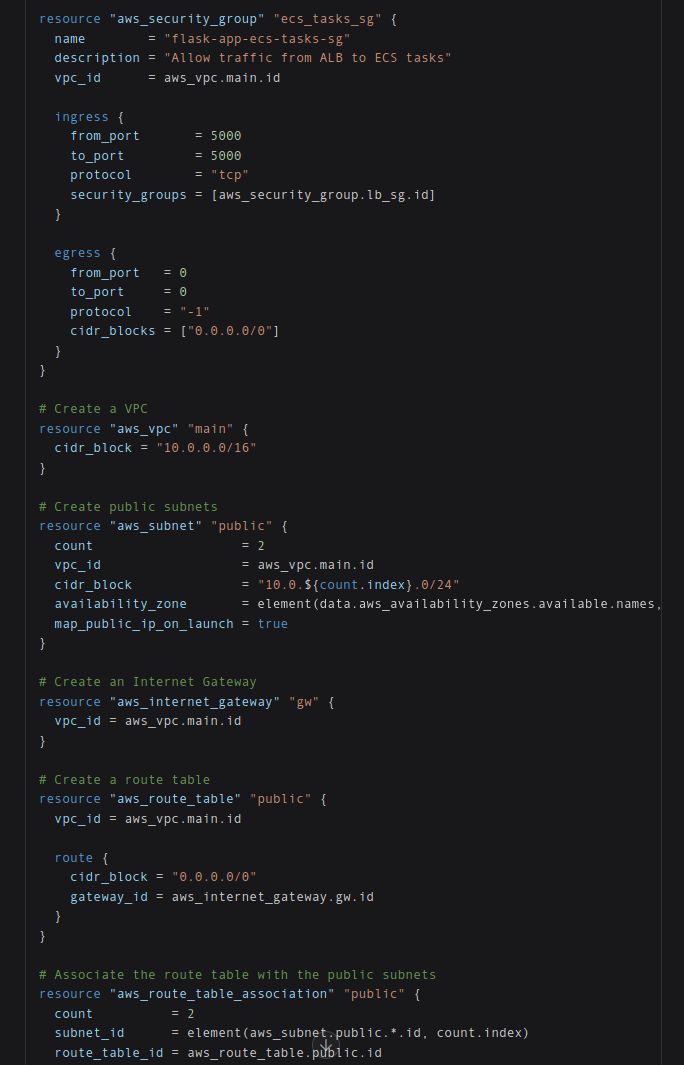The width and height of the screenshot is (684, 1065).
Task: Place cursor on ingress from_port 5000 value
Action: 225,136
